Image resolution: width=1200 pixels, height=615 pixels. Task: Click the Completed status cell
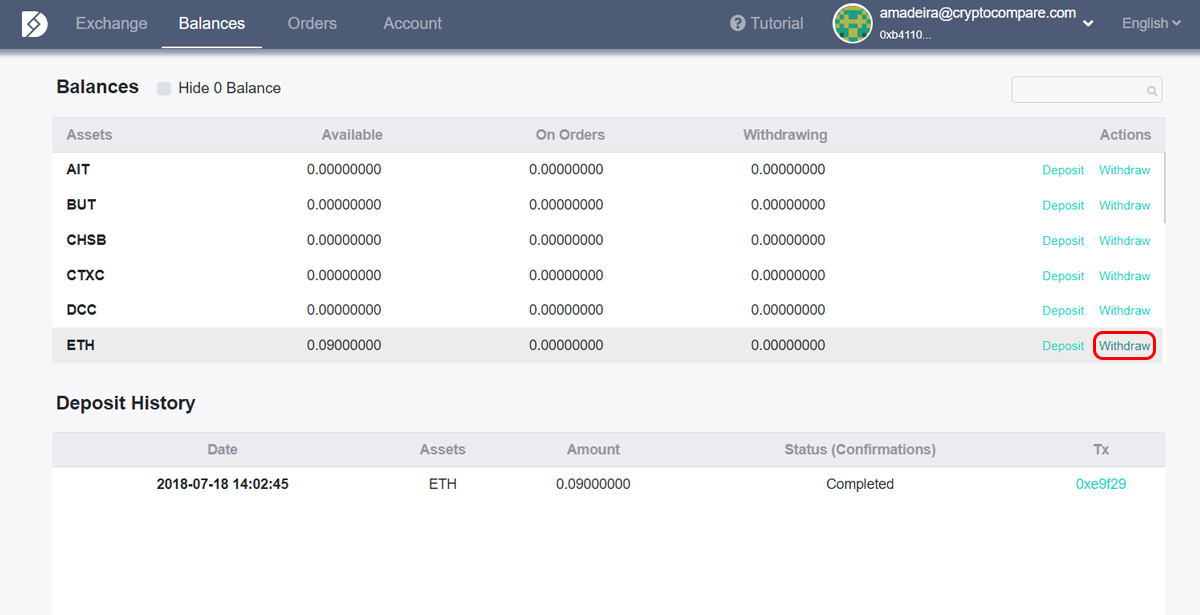[860, 484]
